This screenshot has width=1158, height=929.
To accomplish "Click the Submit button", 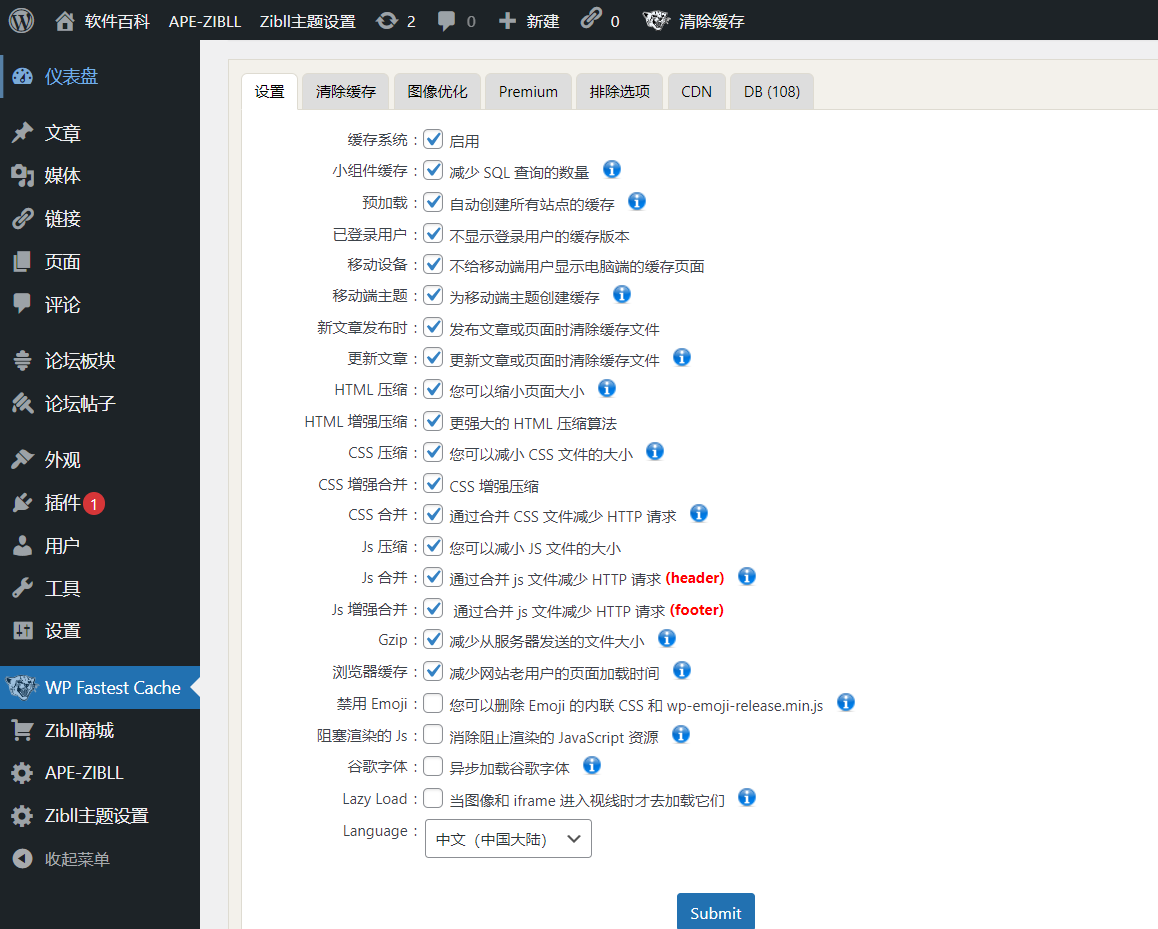I will [715, 912].
